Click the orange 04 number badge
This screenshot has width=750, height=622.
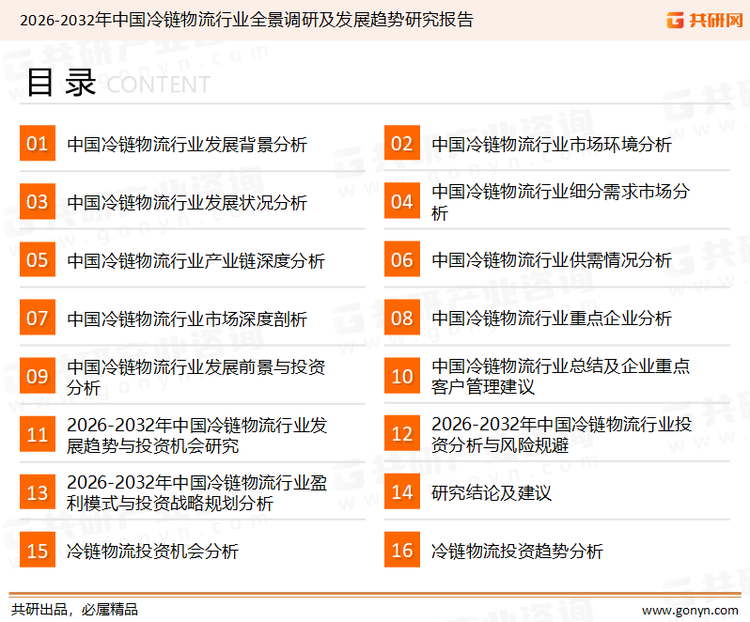coord(402,201)
